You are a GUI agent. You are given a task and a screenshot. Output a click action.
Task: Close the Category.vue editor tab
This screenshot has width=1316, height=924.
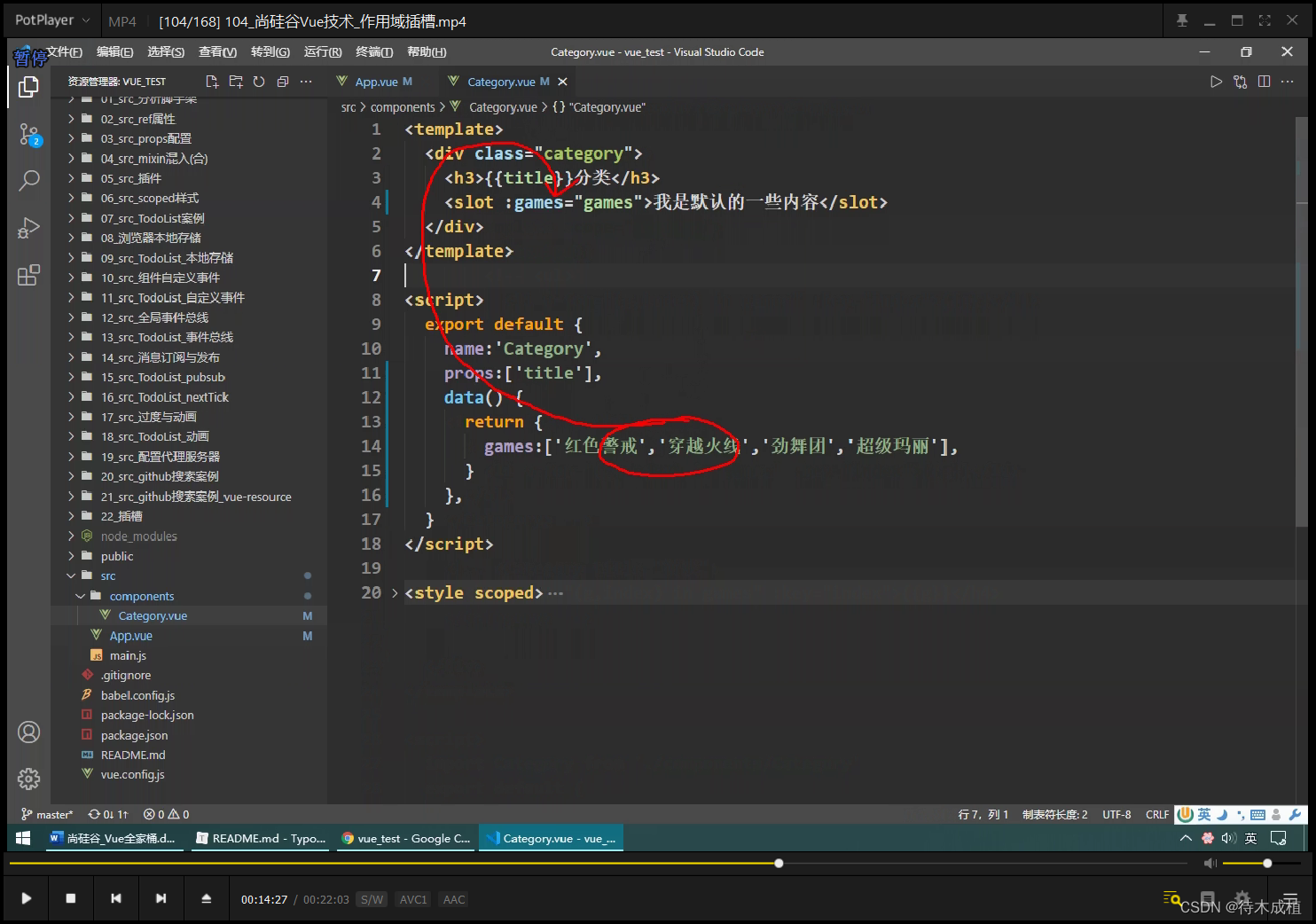click(562, 82)
